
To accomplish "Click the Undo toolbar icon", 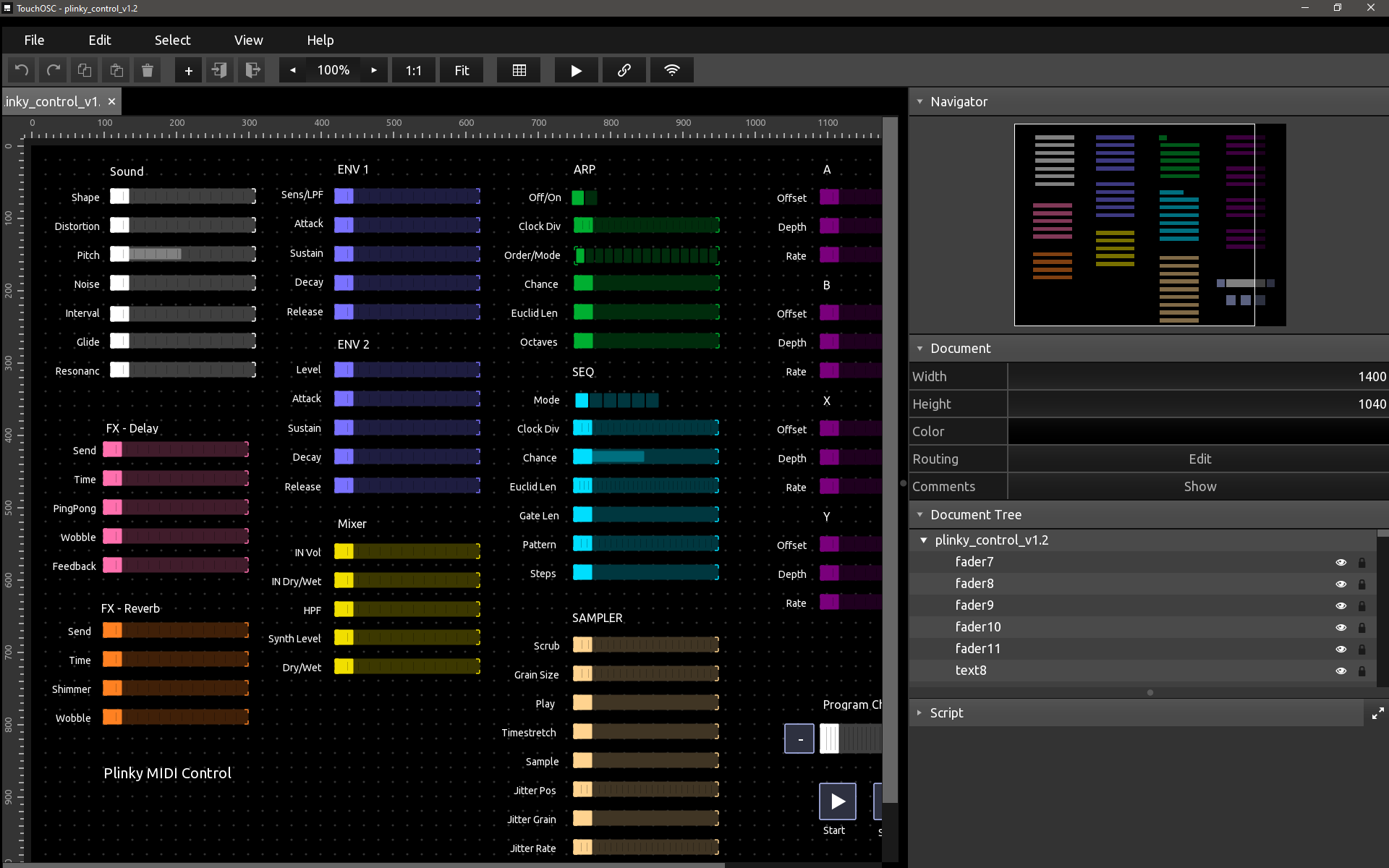I will tap(22, 70).
